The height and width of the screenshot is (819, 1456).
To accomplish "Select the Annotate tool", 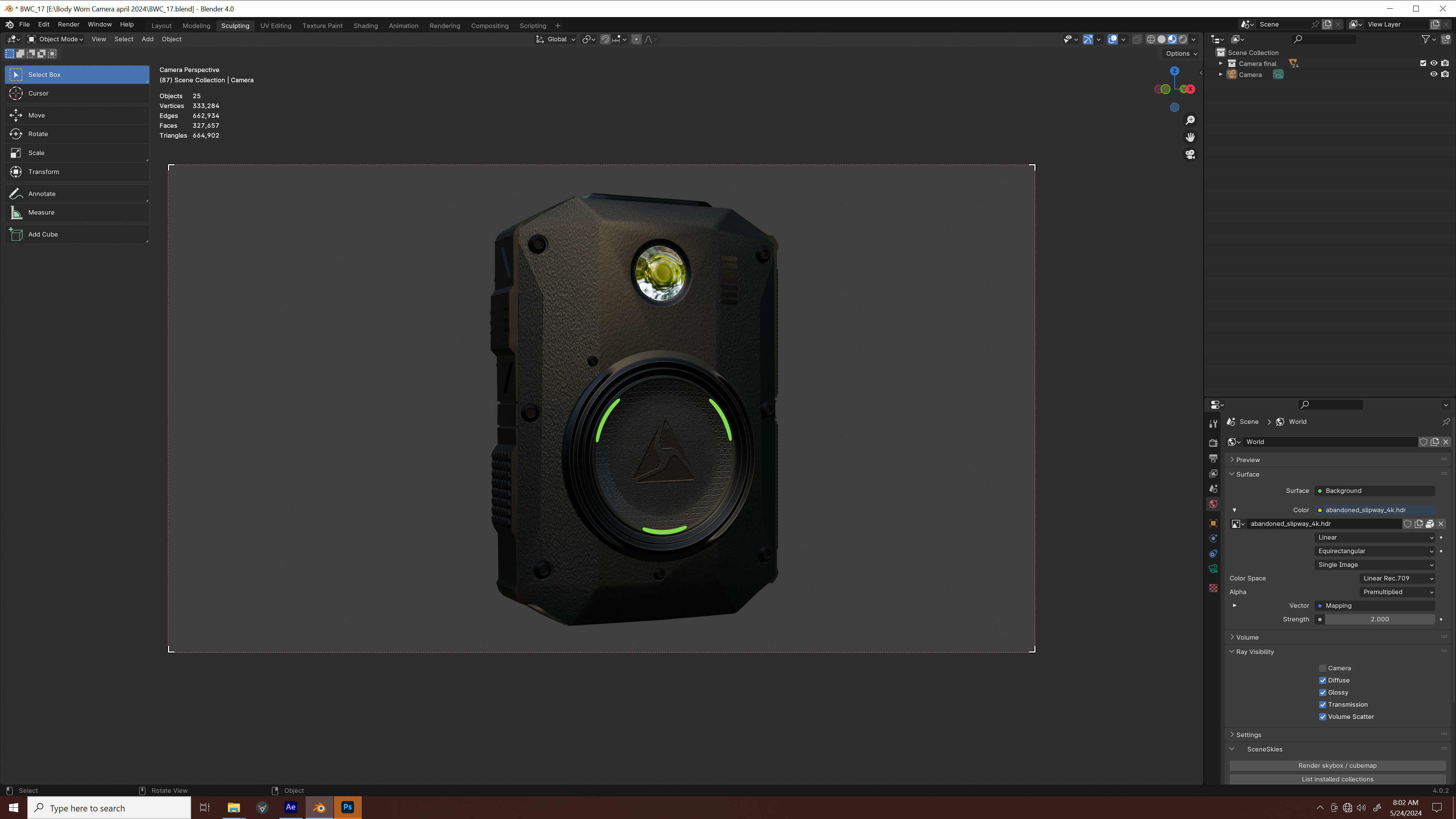I will click(41, 193).
